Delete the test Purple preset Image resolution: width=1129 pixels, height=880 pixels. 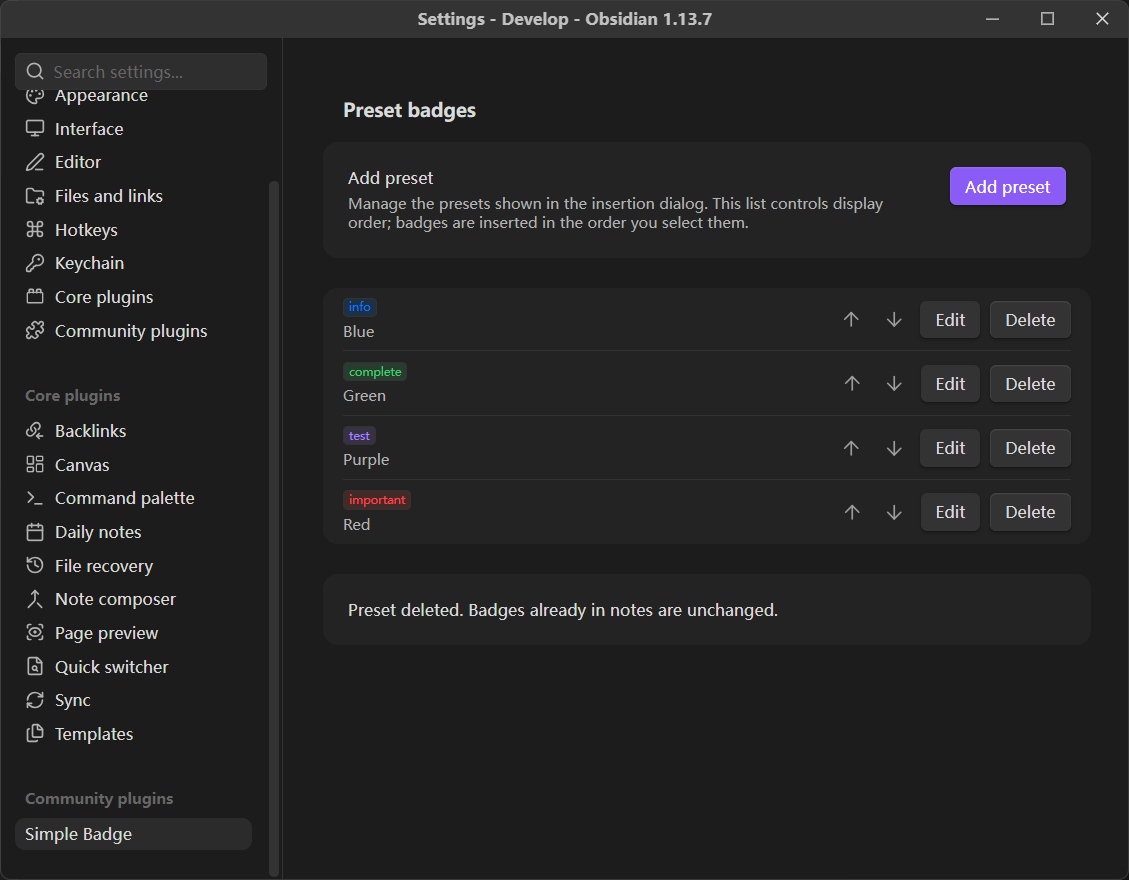[x=1030, y=448]
